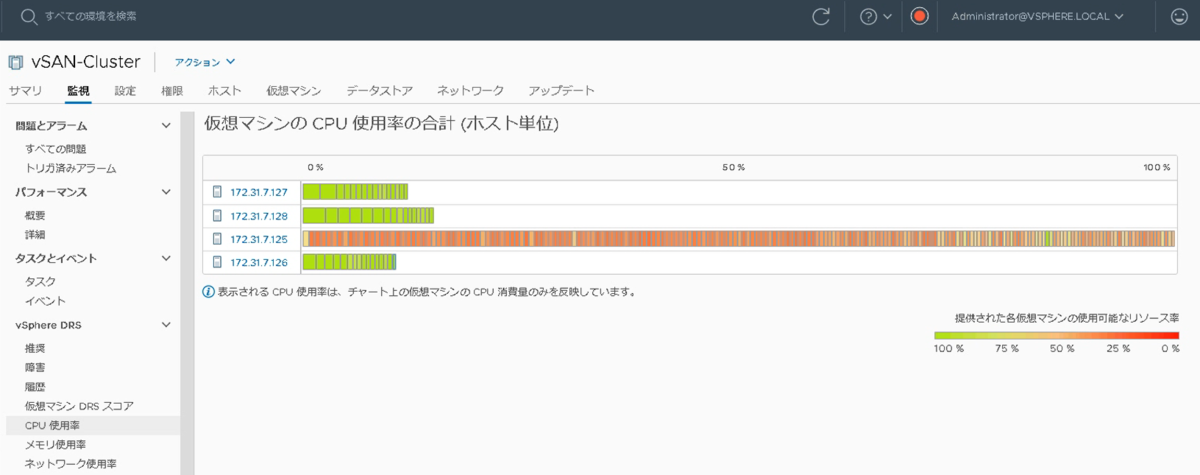This screenshot has width=1200, height=475.
Task: Click CPU usage bar for 172.31.7.128
Action: [x=368, y=215]
